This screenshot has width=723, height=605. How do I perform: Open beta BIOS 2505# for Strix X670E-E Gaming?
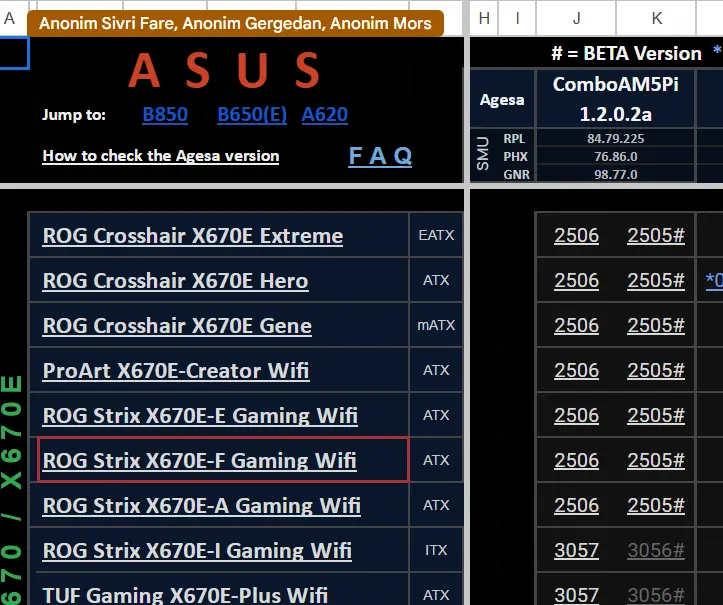656,415
